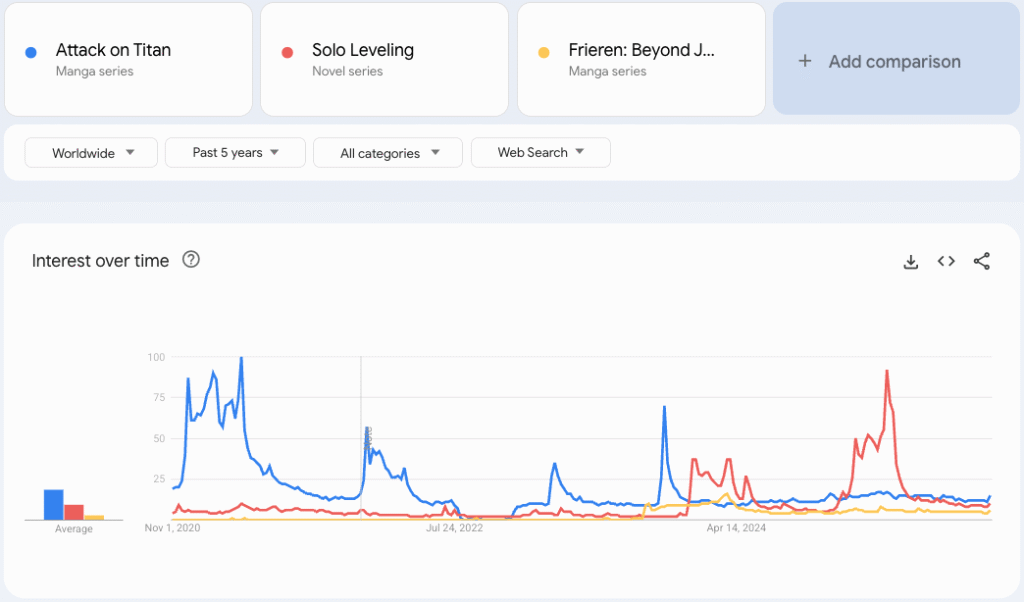
Task: Click the Solo Leveling peak on chart
Action: [x=887, y=372]
